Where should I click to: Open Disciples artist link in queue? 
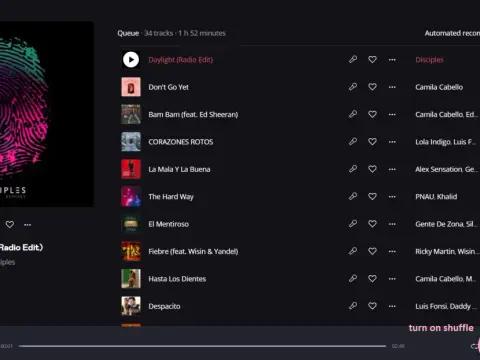(x=429, y=60)
